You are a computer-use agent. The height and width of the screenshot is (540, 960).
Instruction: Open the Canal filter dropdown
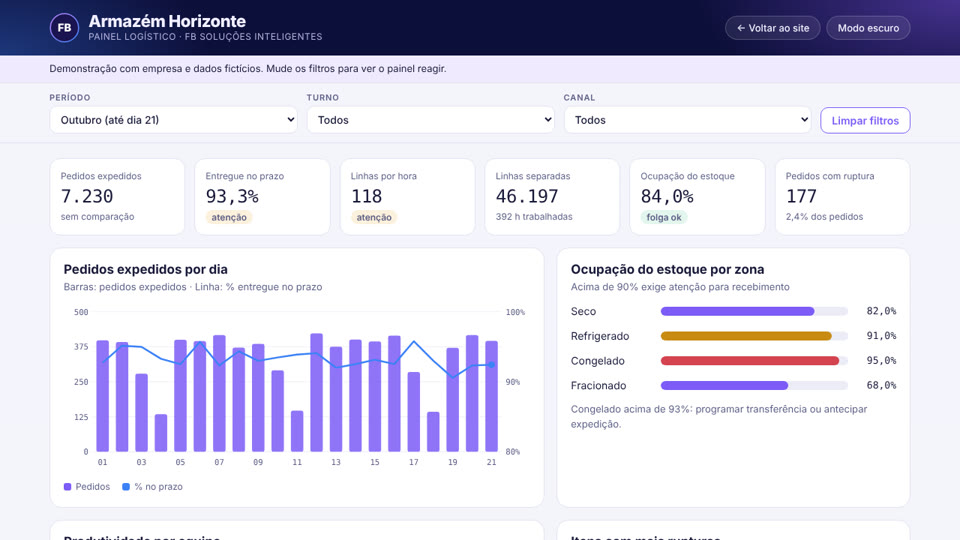click(x=688, y=120)
